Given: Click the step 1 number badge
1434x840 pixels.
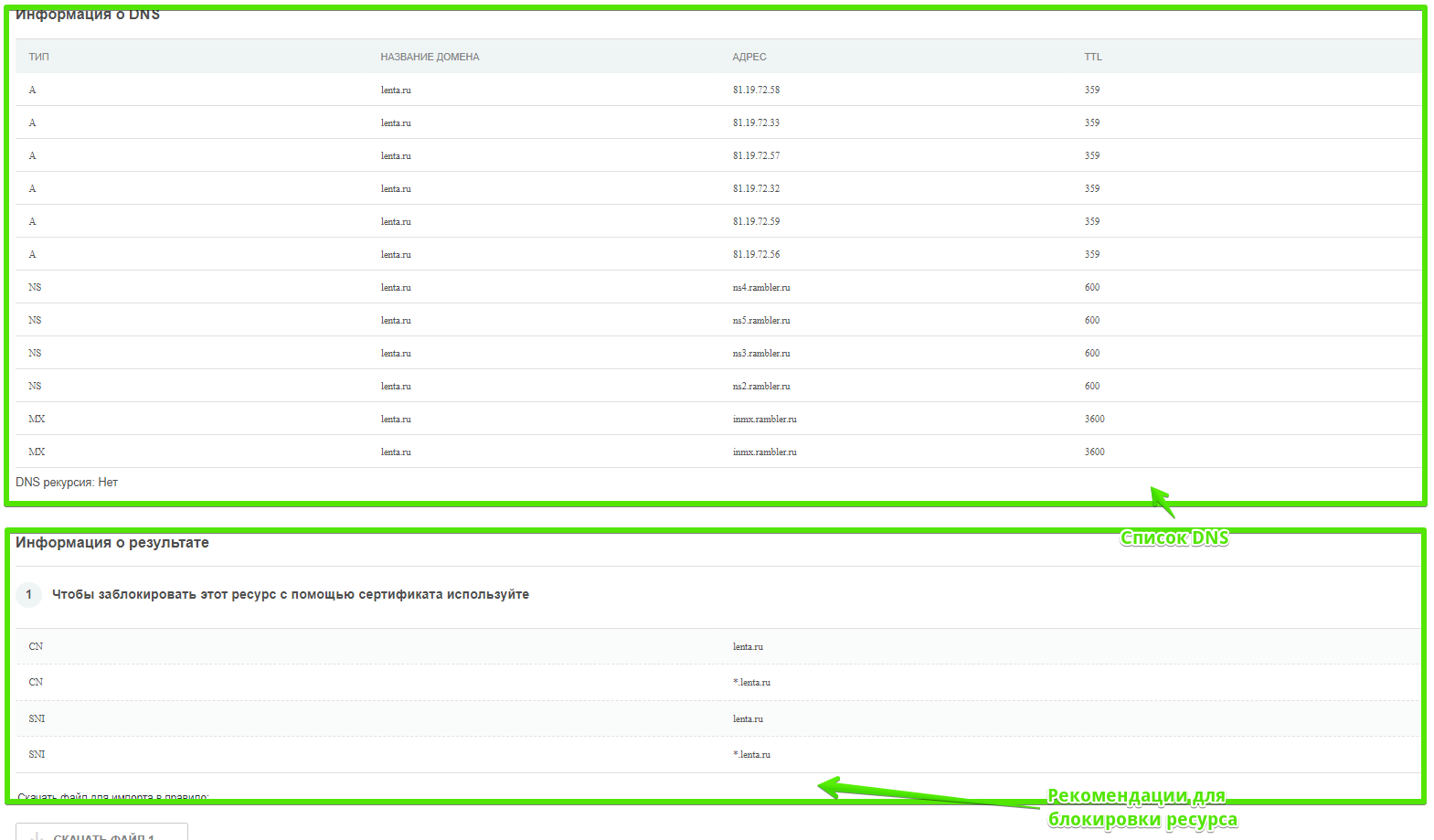Looking at the screenshot, I should (28, 595).
